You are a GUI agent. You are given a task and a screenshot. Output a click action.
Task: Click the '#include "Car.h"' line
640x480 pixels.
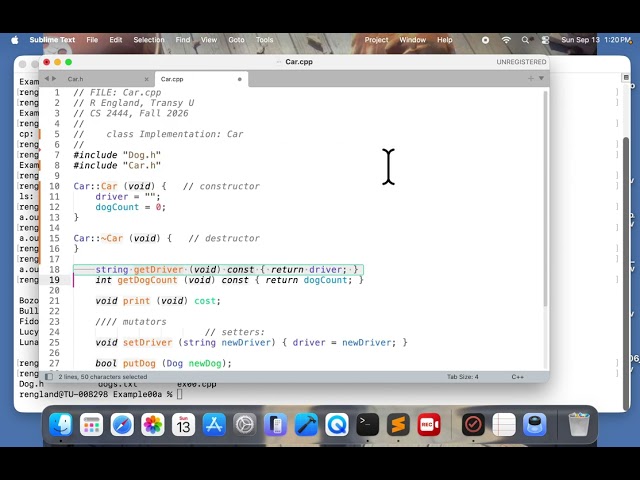tap(117, 165)
